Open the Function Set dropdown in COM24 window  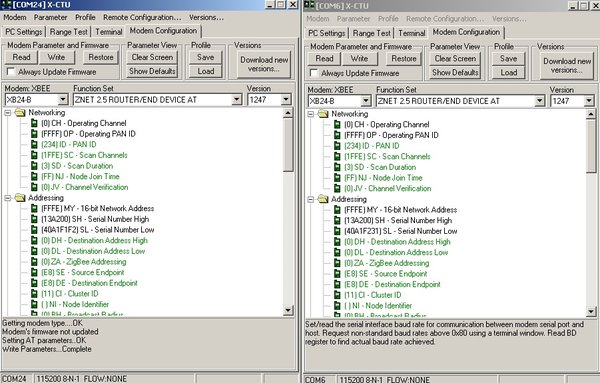(x=237, y=100)
